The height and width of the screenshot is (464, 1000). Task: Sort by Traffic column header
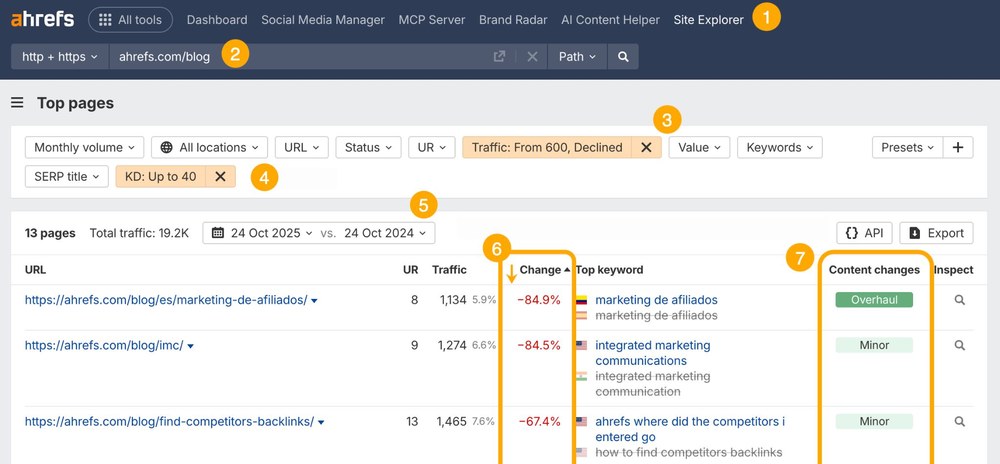coord(449,270)
